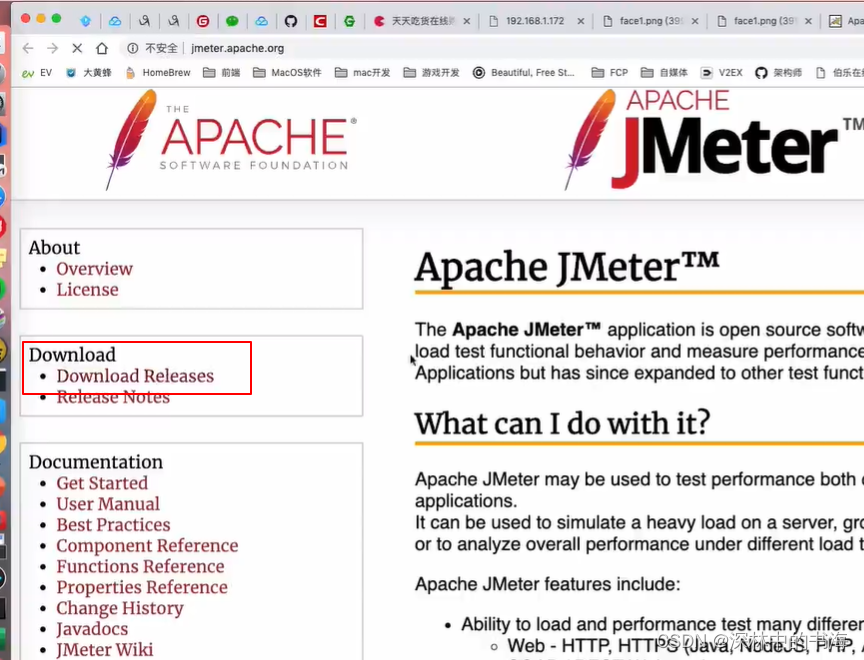Open the Component Reference link
Image resolution: width=864 pixels, height=660 pixels.
coord(147,546)
